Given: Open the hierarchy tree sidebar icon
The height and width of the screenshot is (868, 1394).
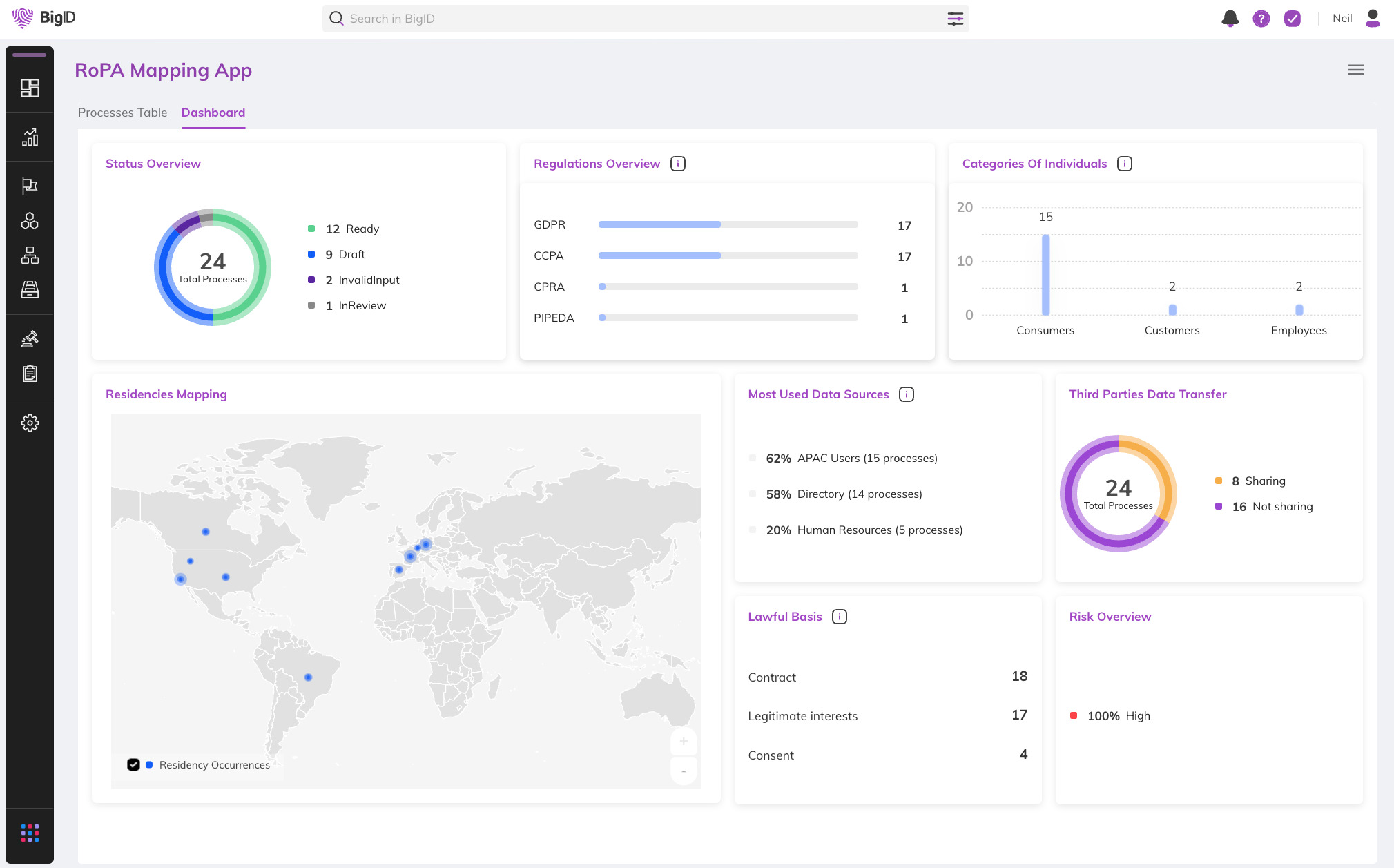Looking at the screenshot, I should pos(30,255).
